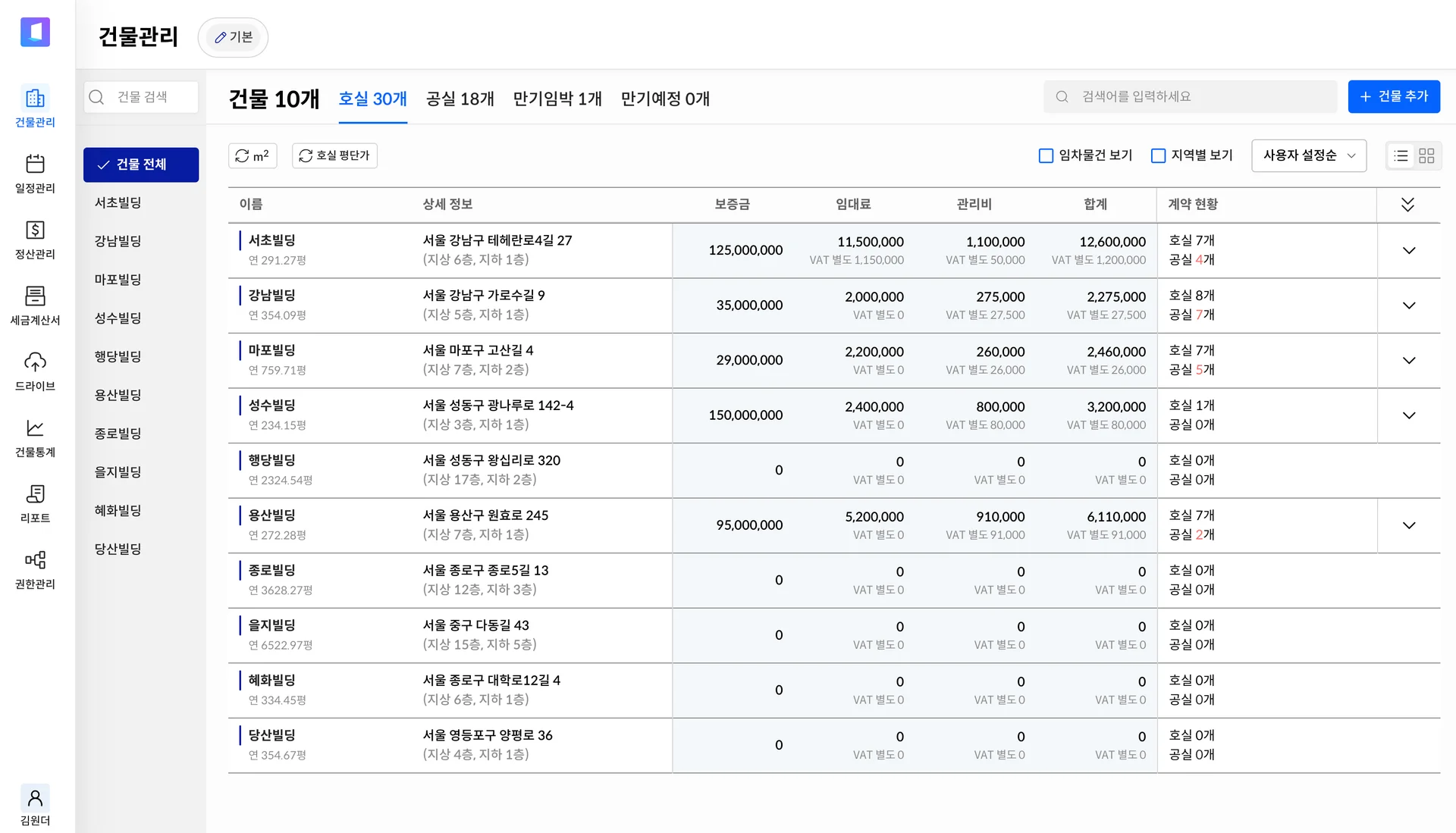Viewport: 1456px width, 833px height.
Task: Expand the 용산빌딩 row chevron
Action: coord(1409,525)
